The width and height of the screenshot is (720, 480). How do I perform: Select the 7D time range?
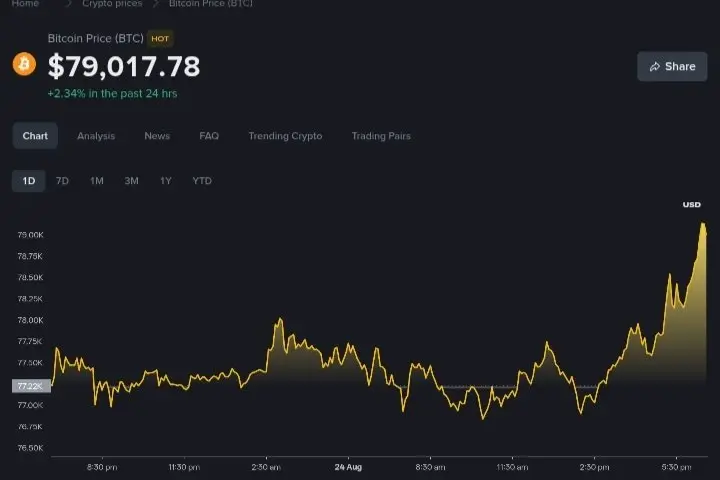[x=62, y=181]
